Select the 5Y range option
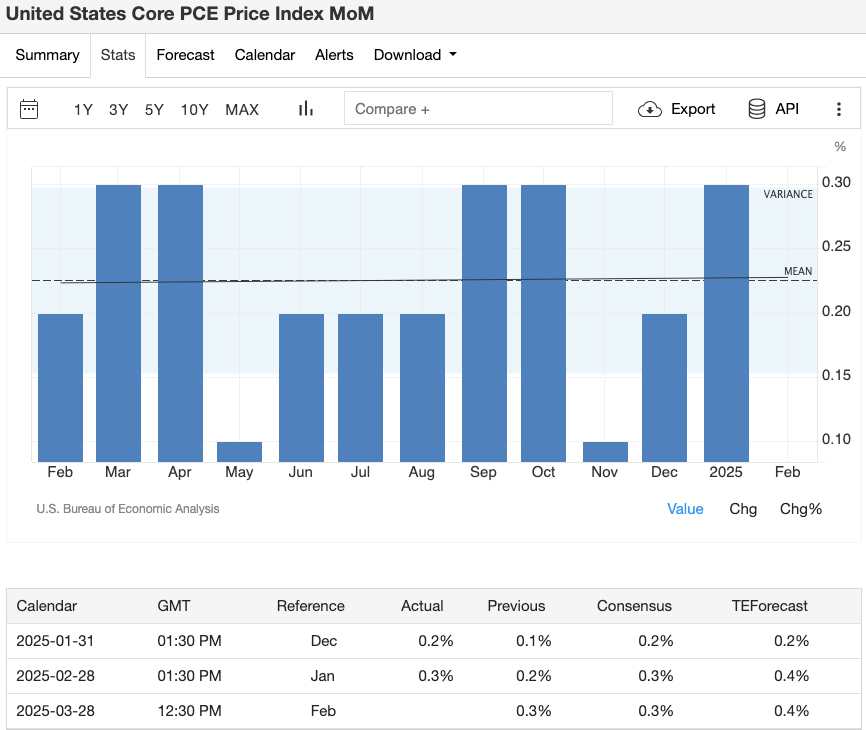The width and height of the screenshot is (866, 730). click(x=153, y=110)
